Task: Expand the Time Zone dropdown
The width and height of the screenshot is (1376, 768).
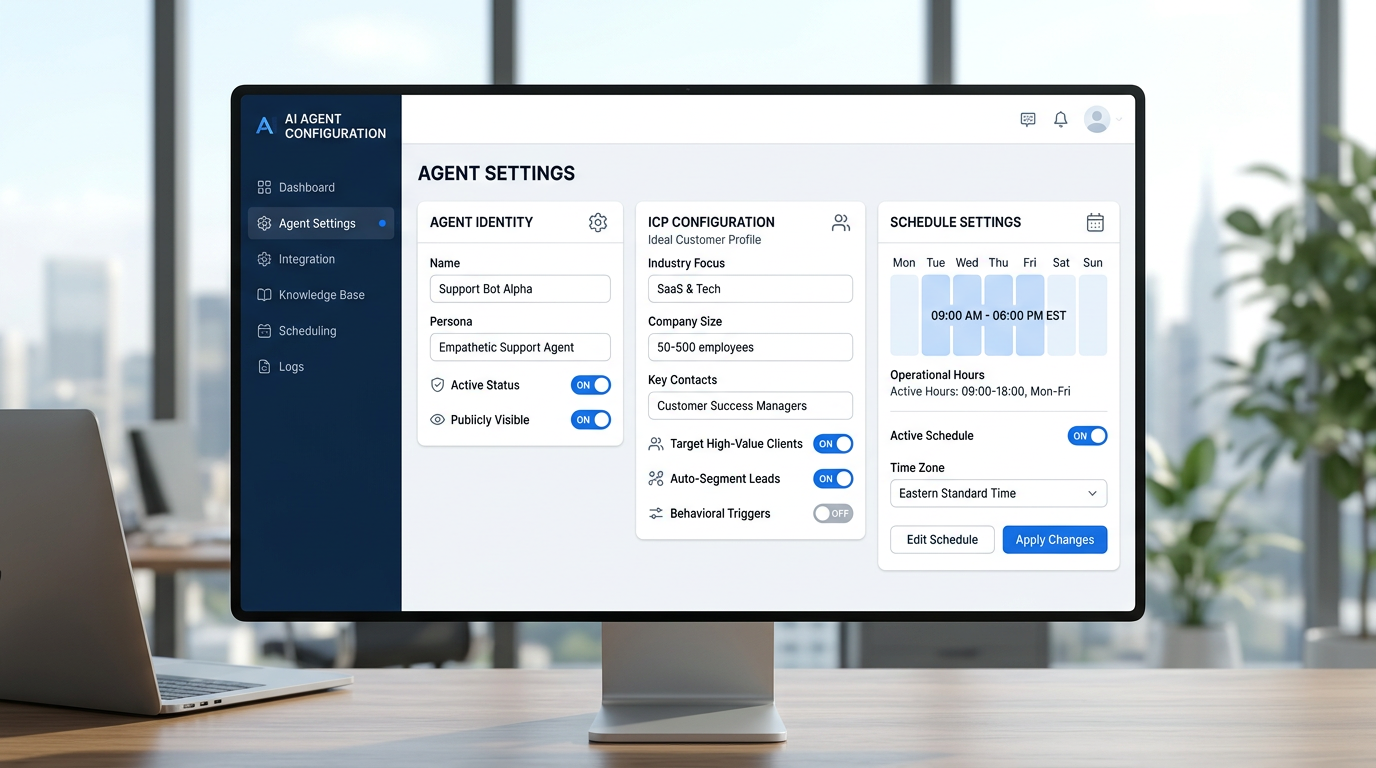Action: click(x=998, y=494)
